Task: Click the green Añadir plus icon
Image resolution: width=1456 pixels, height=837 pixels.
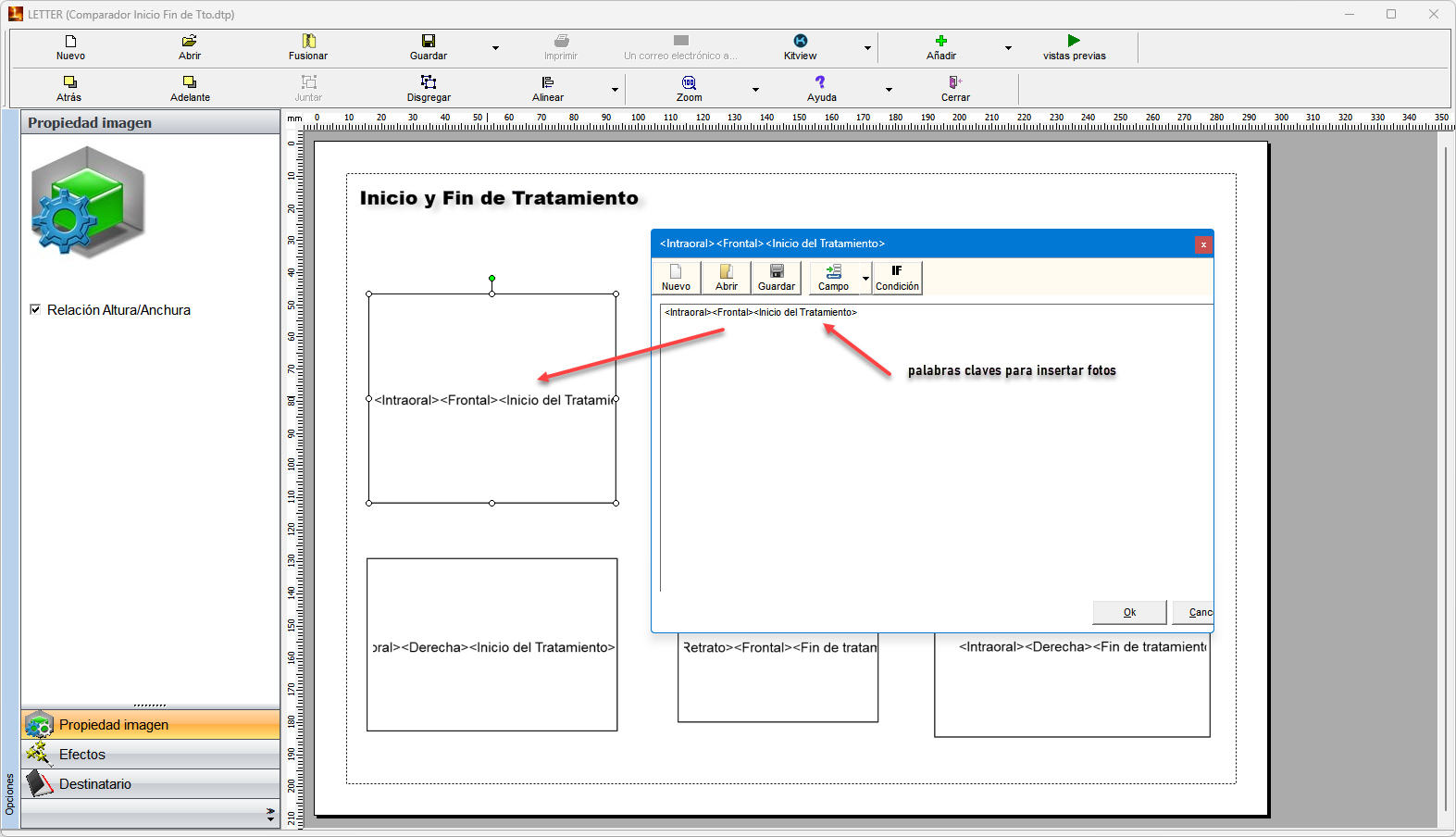Action: [940, 42]
